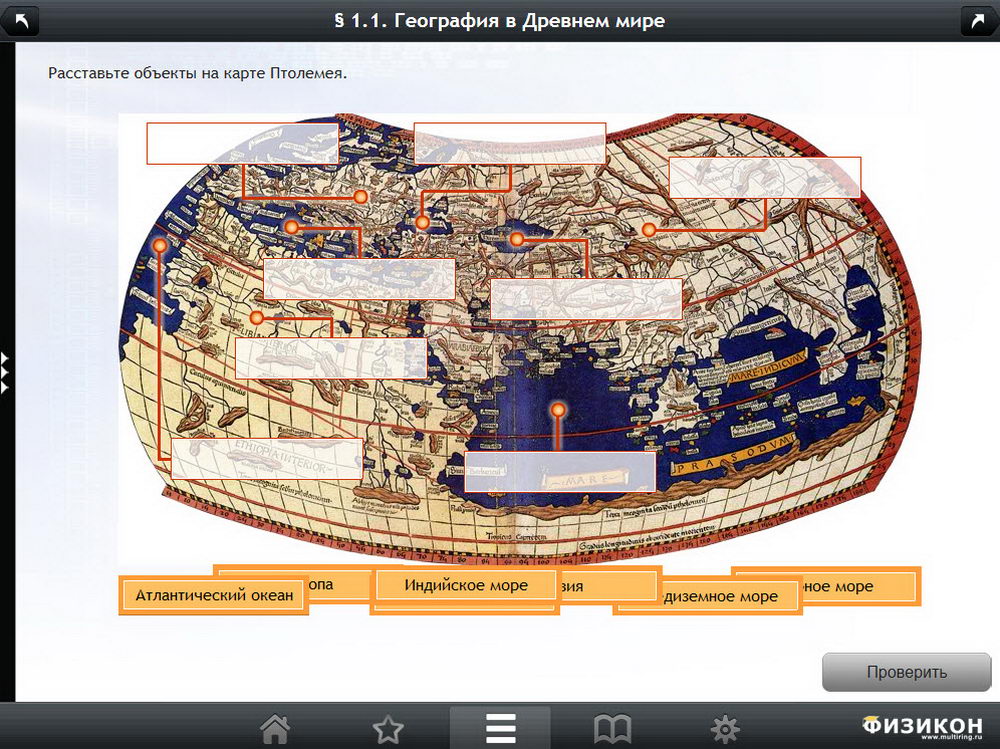The width and height of the screenshot is (1000, 749).
Task: Pick the 'Индийское море' label tile
Action: 465,585
